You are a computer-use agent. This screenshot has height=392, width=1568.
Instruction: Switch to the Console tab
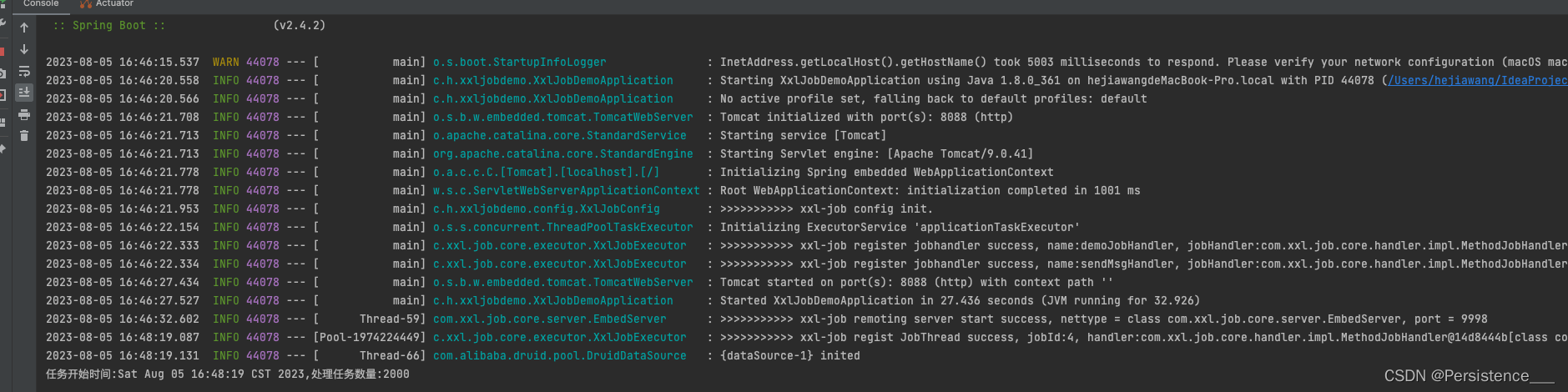pos(41,3)
